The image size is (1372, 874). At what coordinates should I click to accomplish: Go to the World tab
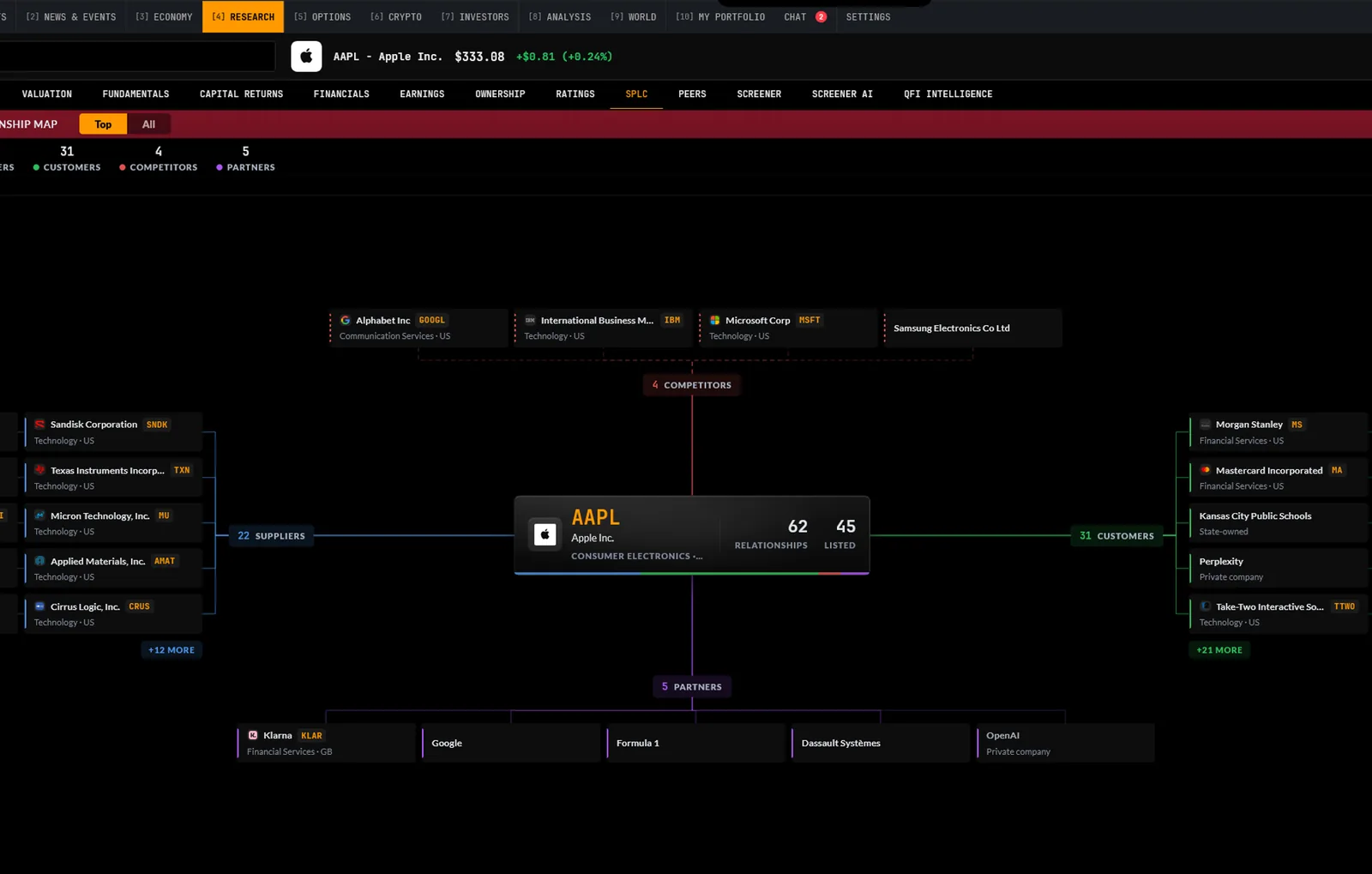tap(634, 17)
